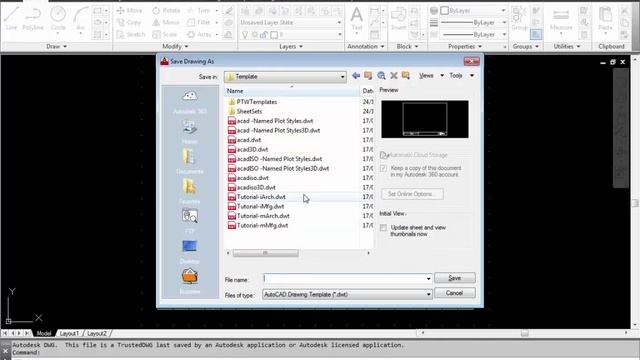Click the Delete (X) icon in dialog toolbar
The height and width of the screenshot is (360, 640).
[x=393, y=76]
